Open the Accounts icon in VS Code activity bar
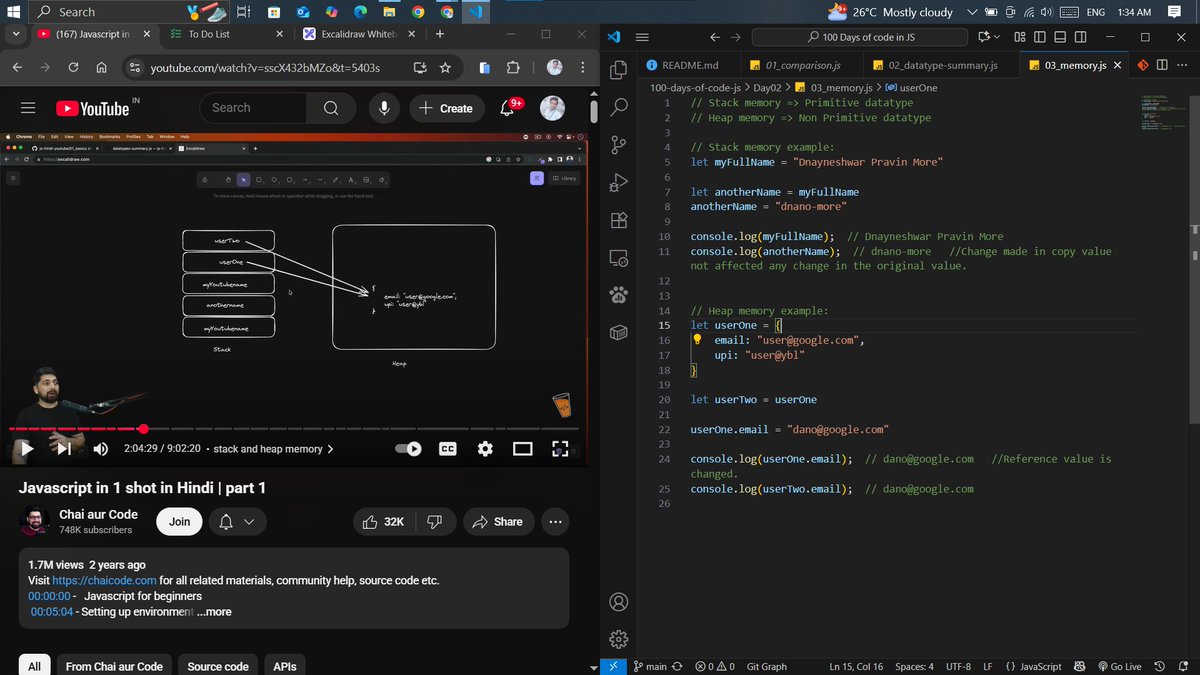Screen dimensions: 1200x675 pyautogui.click(x=618, y=602)
